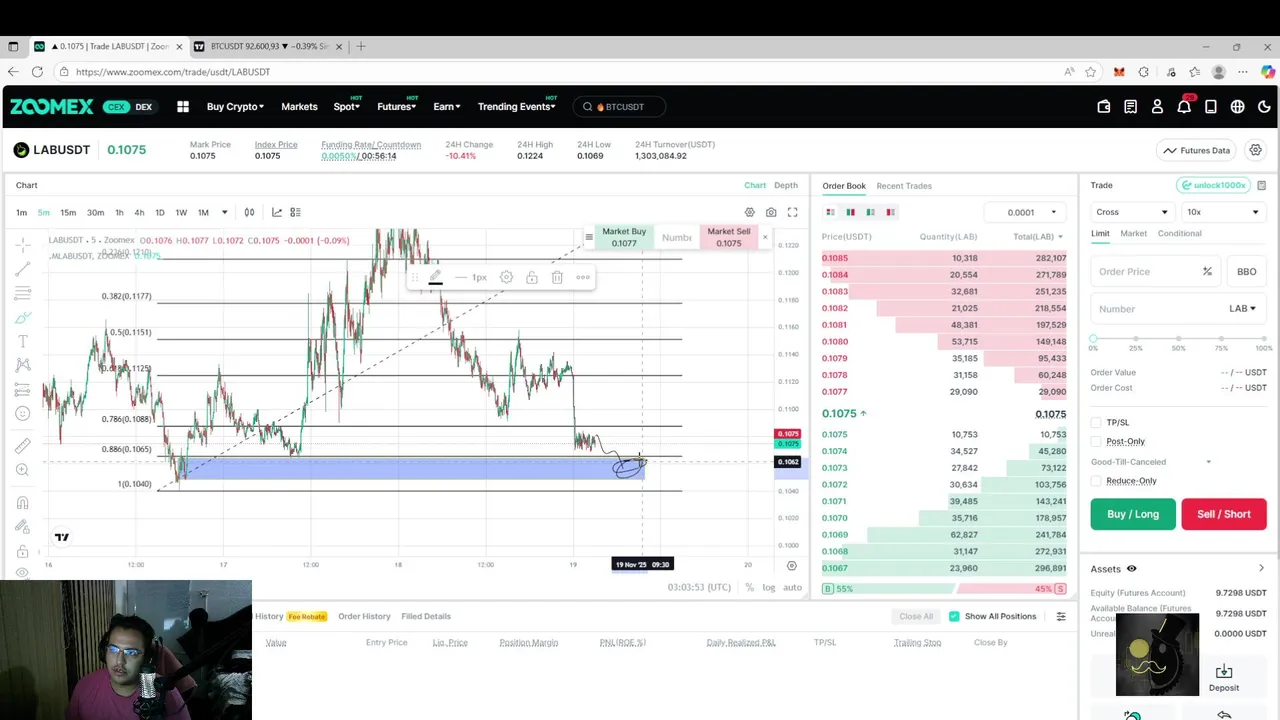
Task: Toggle stay in drawing mode
Action: coord(23,528)
